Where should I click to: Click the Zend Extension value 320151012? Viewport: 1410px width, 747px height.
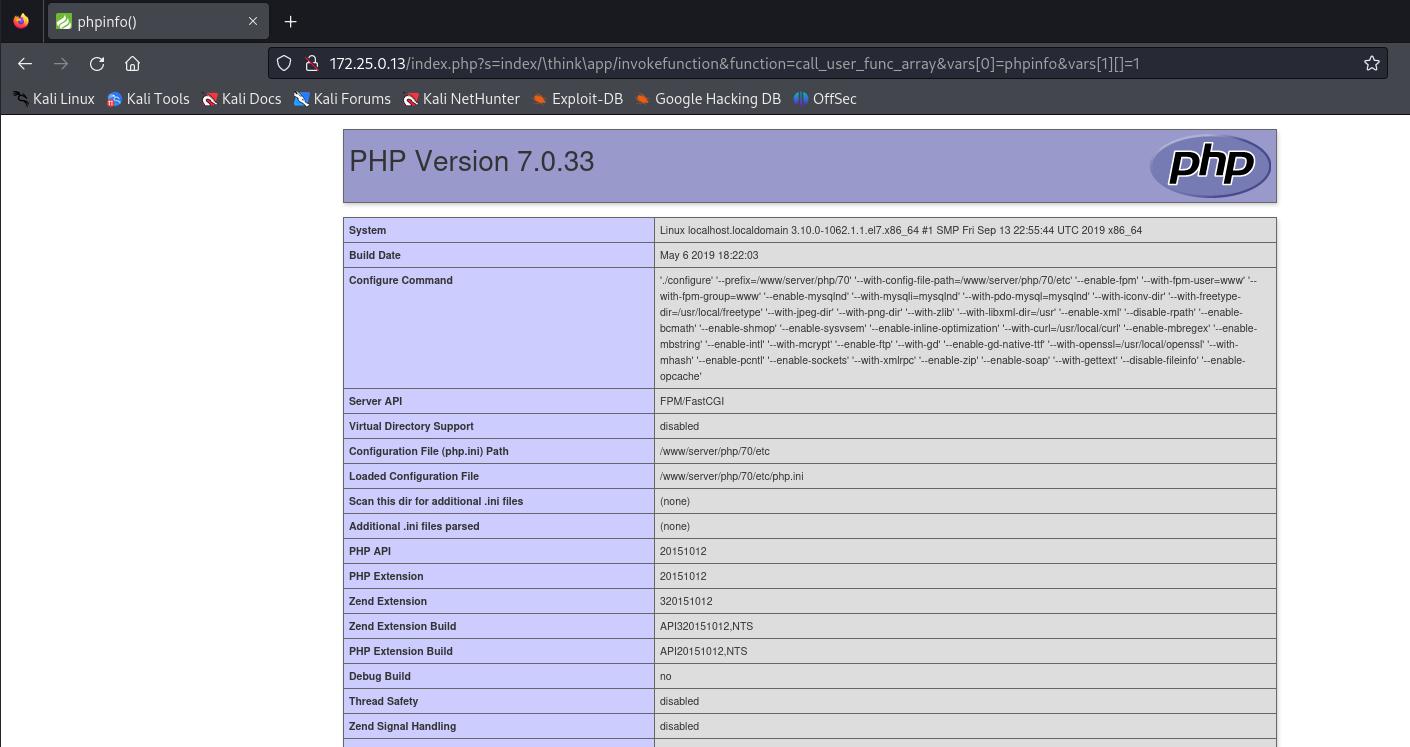click(686, 601)
